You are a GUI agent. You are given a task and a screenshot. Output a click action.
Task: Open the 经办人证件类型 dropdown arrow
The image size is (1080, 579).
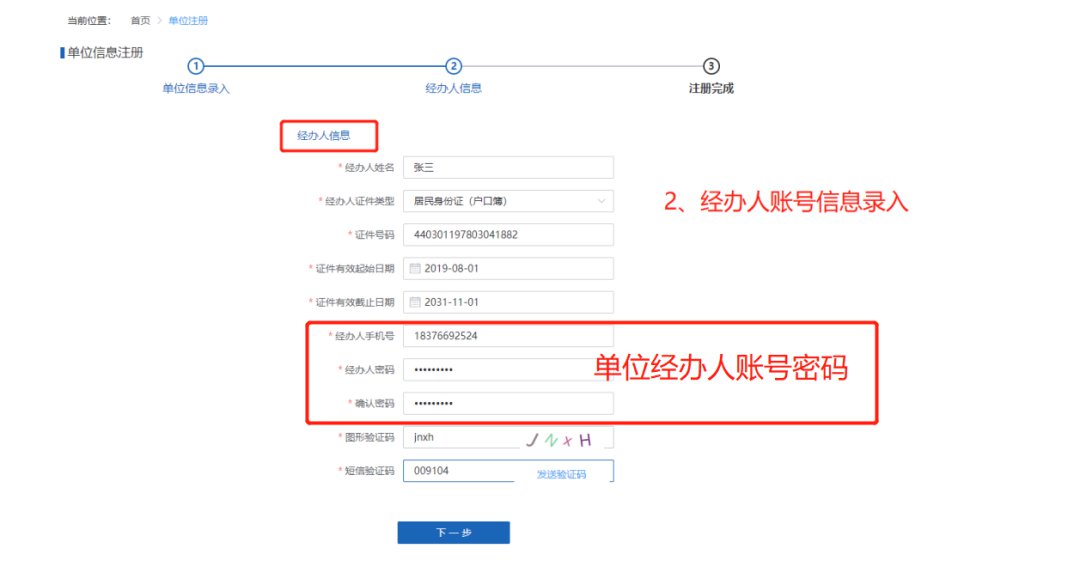tap(601, 201)
